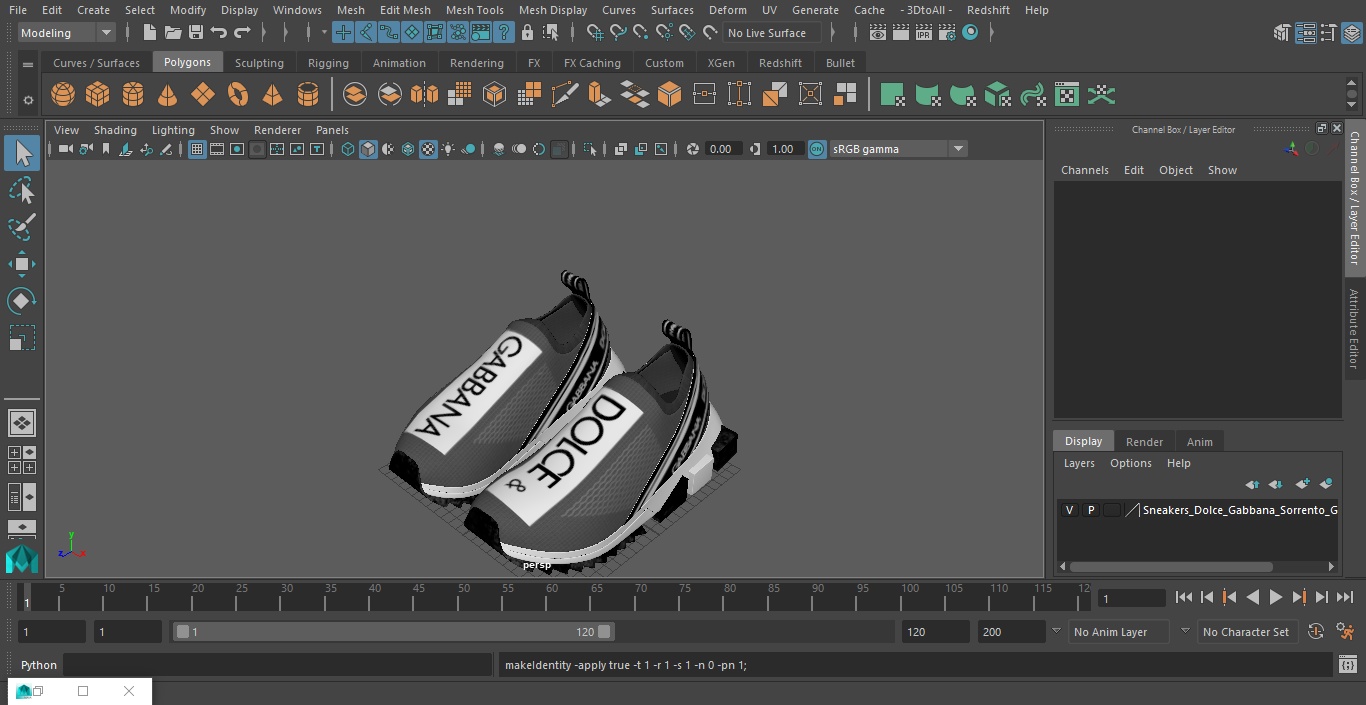The image size is (1366, 705).
Task: Activate the Rotate tool in toolbox
Action: (x=22, y=301)
